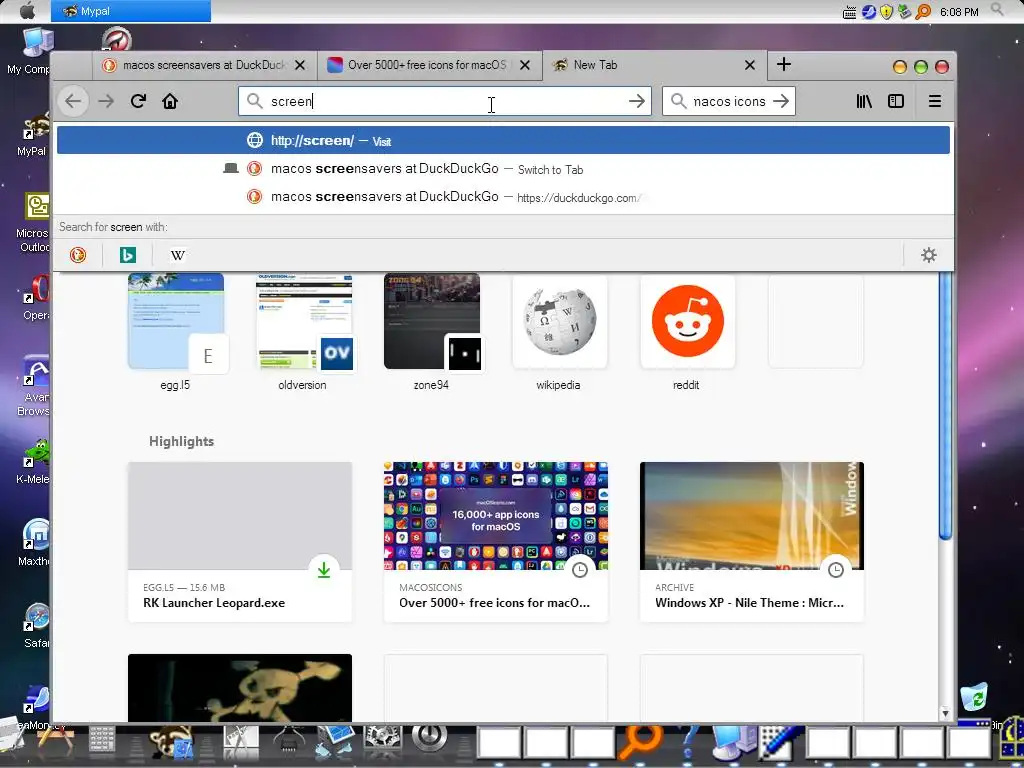
Task: Search with the Wikipedia one-off engine icon
Action: click(178, 255)
